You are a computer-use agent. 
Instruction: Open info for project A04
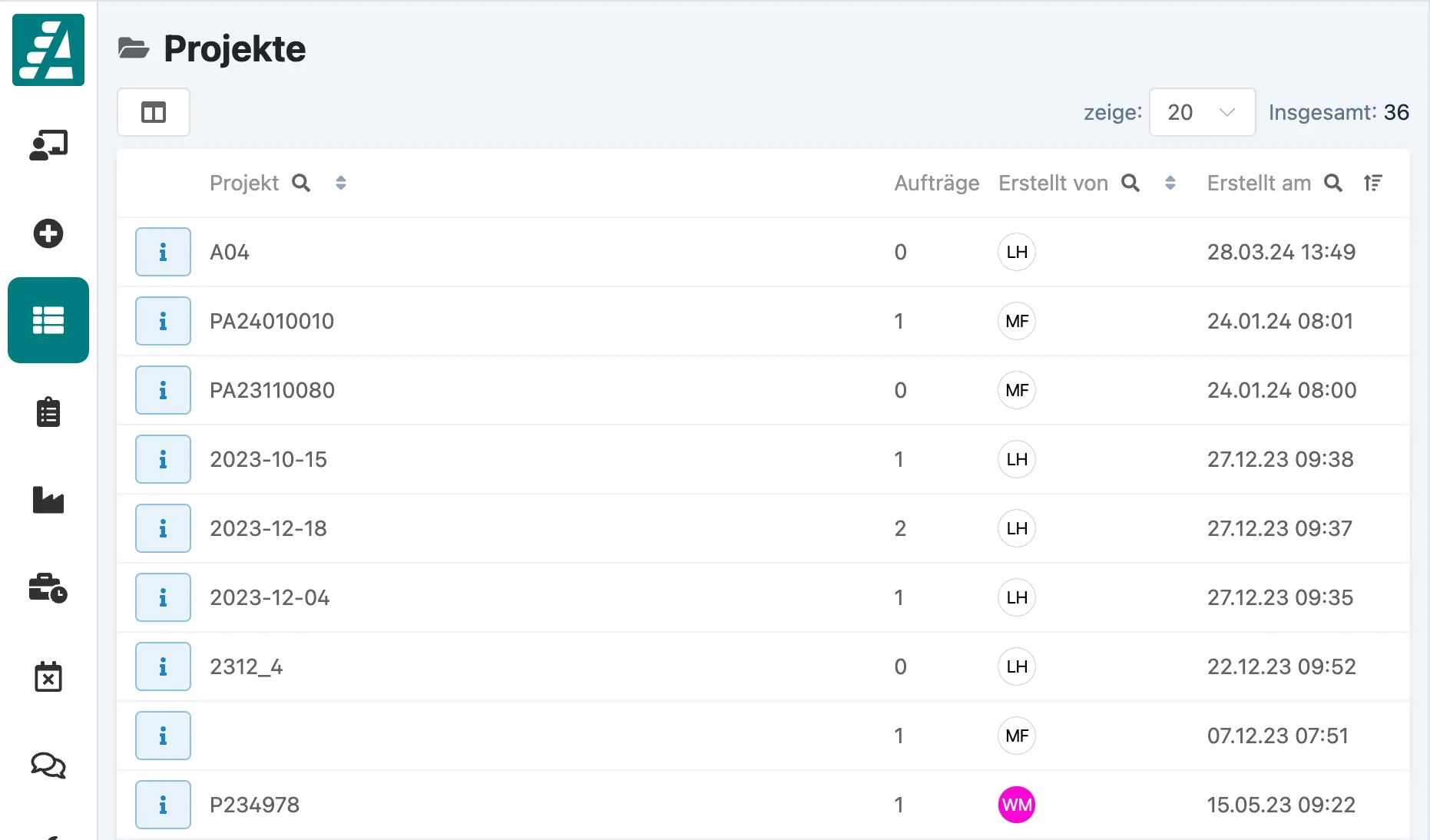pos(163,252)
